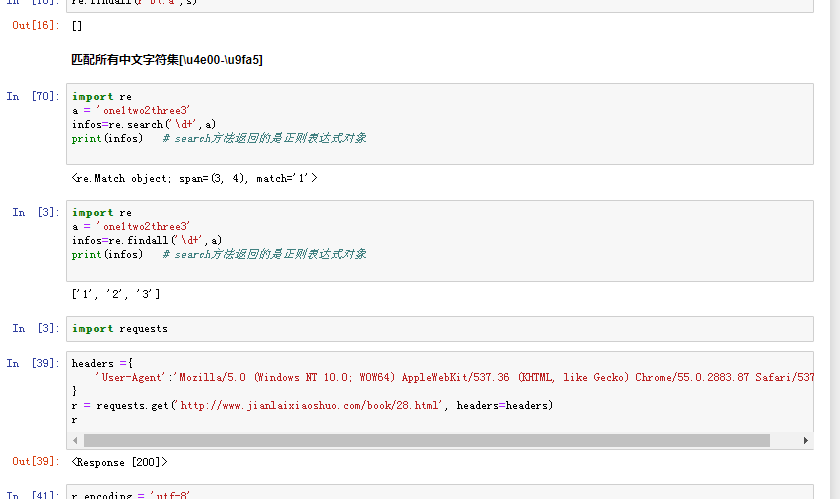
Task: Click the Response [200] output text
Action: tap(120, 462)
